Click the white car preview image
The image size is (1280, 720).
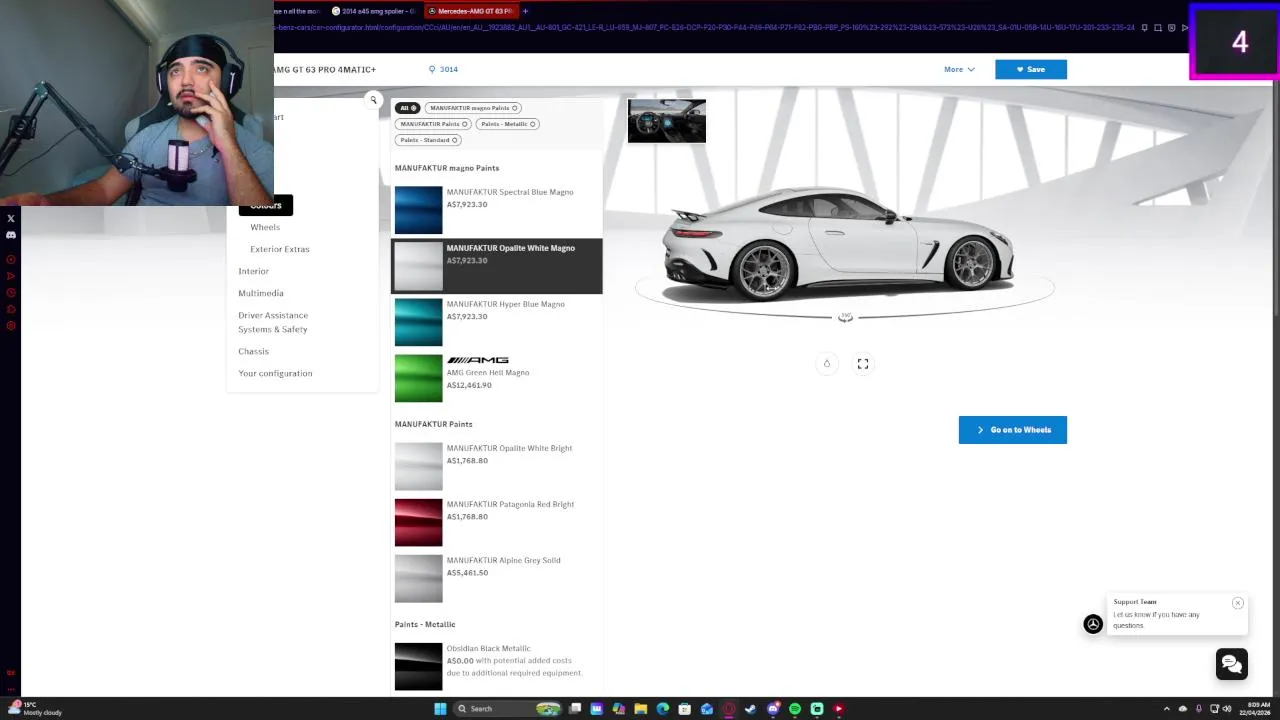tap(840, 243)
